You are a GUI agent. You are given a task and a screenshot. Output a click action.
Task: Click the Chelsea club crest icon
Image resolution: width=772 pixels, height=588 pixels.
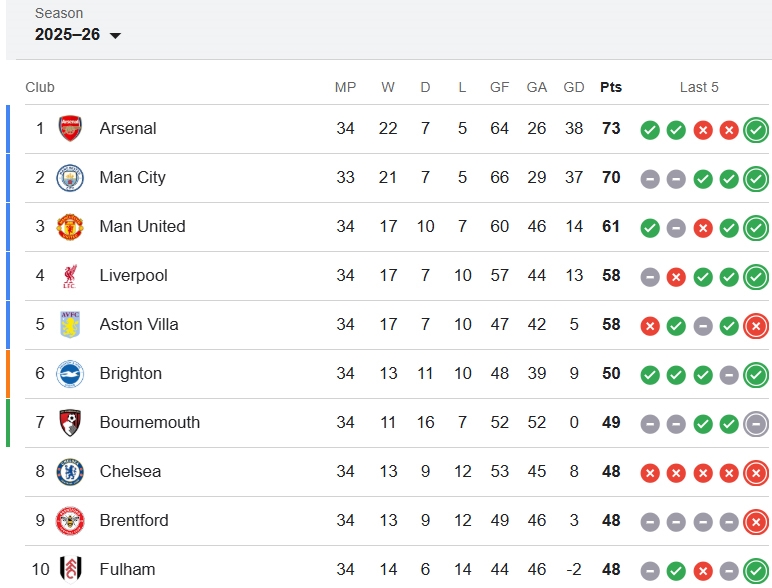point(70,471)
